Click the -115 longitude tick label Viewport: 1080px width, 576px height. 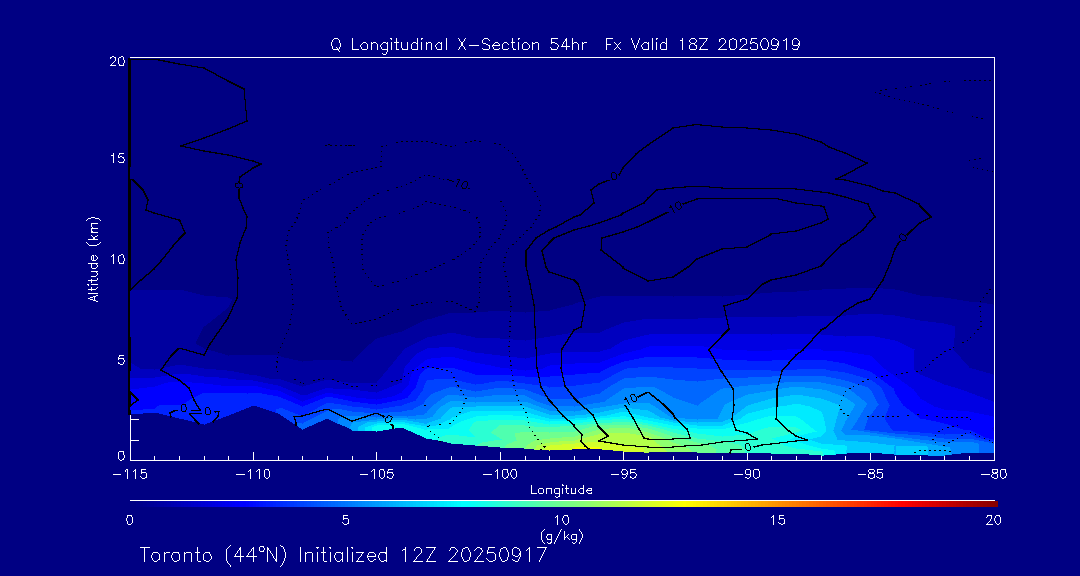click(x=130, y=475)
